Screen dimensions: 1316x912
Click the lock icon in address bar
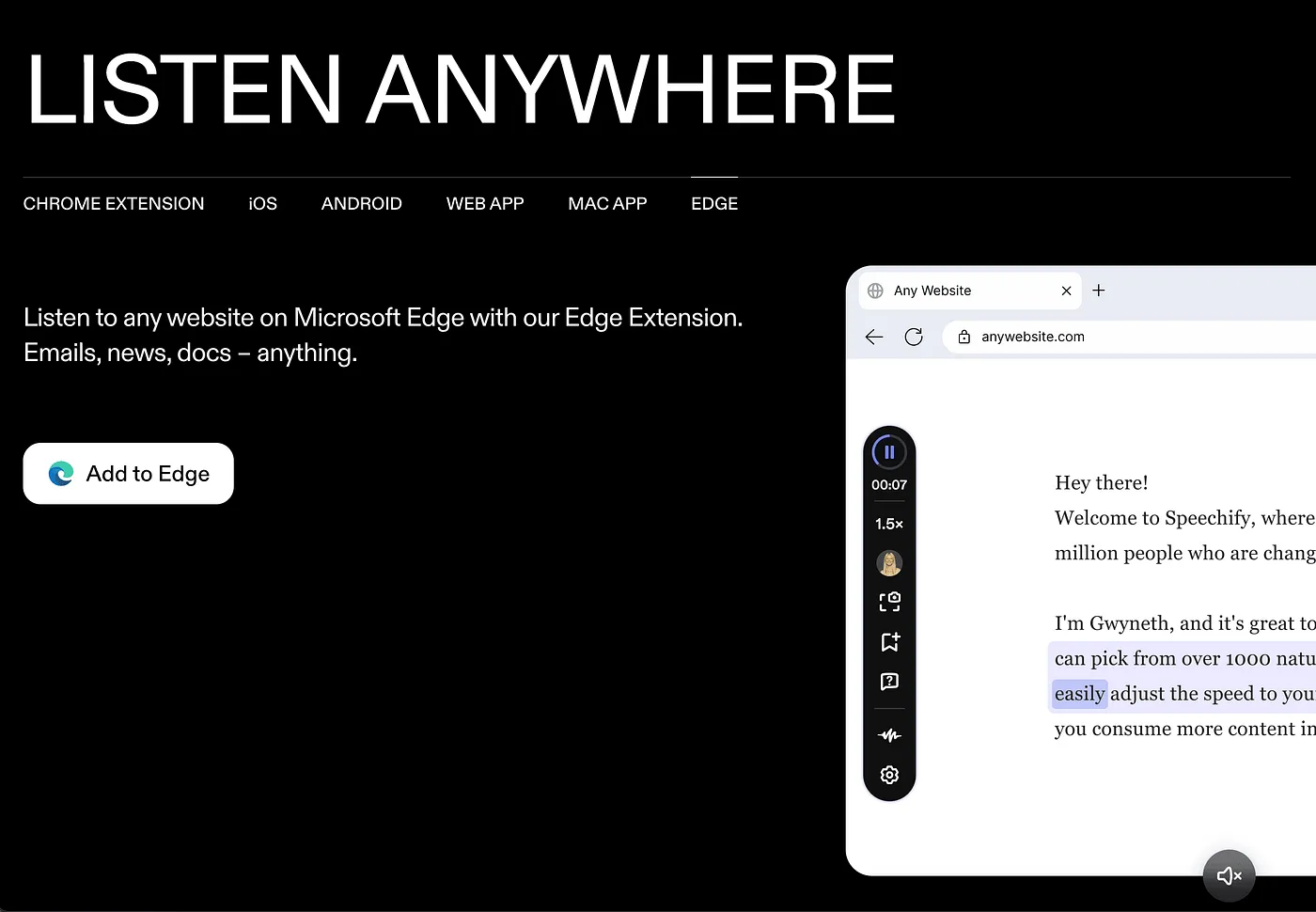963,337
